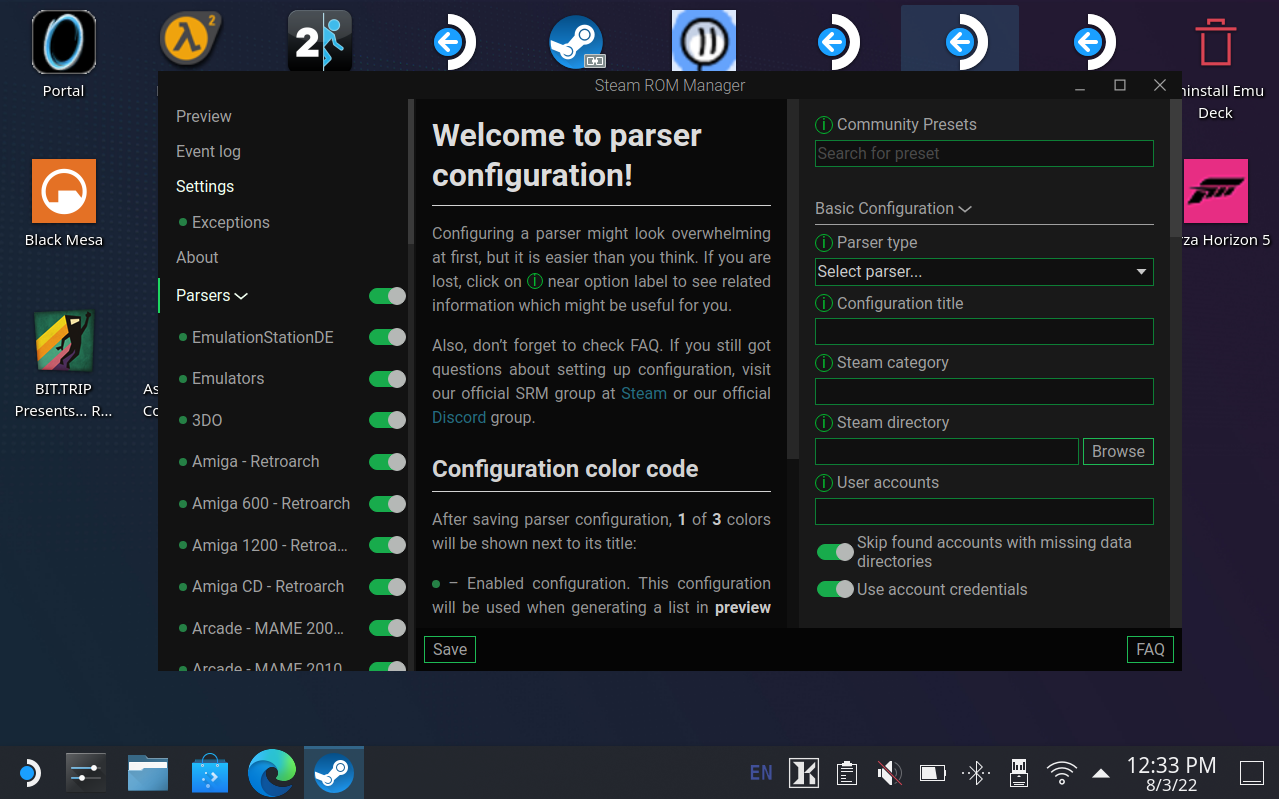This screenshot has width=1279, height=799.
Task: Click the info icon beside Community Presets
Action: (x=824, y=125)
